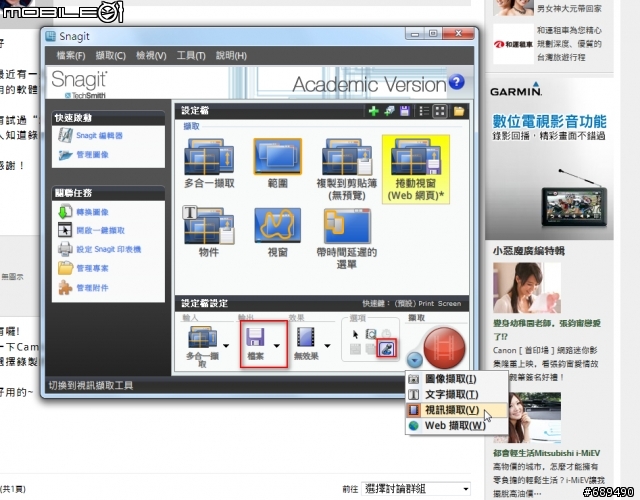The width and height of the screenshot is (640, 500).
Task: Open the 選擇討論群組 dropdown on webpage
Action: [416, 488]
